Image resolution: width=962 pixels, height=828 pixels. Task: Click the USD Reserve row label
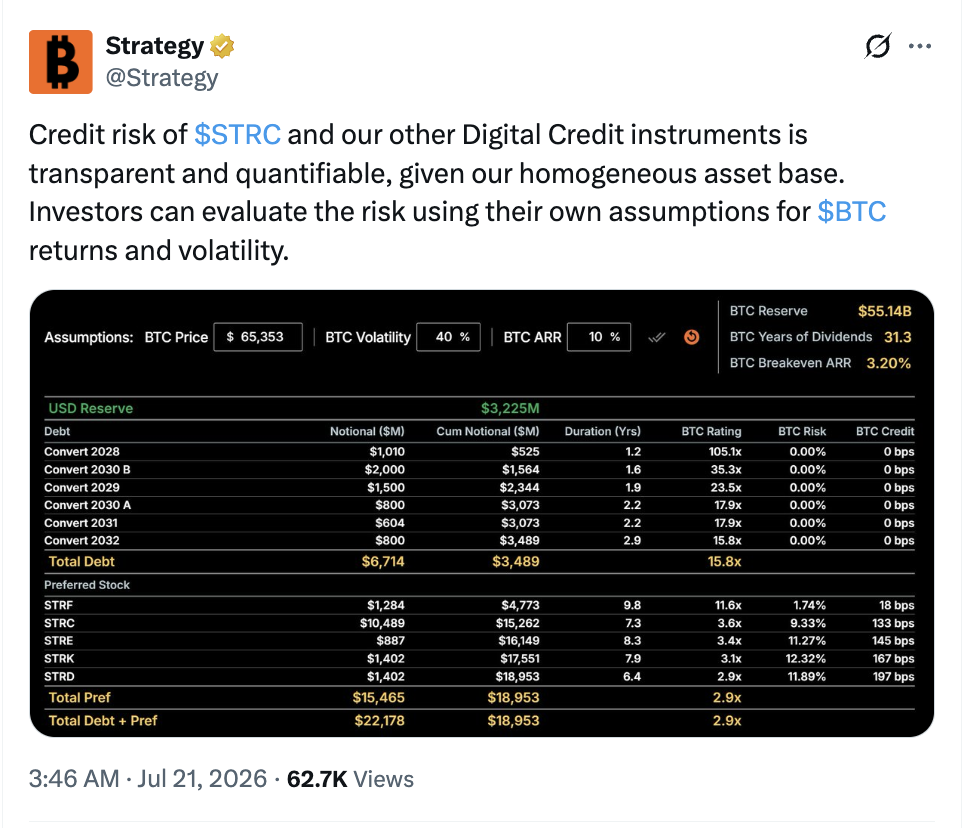click(91, 408)
